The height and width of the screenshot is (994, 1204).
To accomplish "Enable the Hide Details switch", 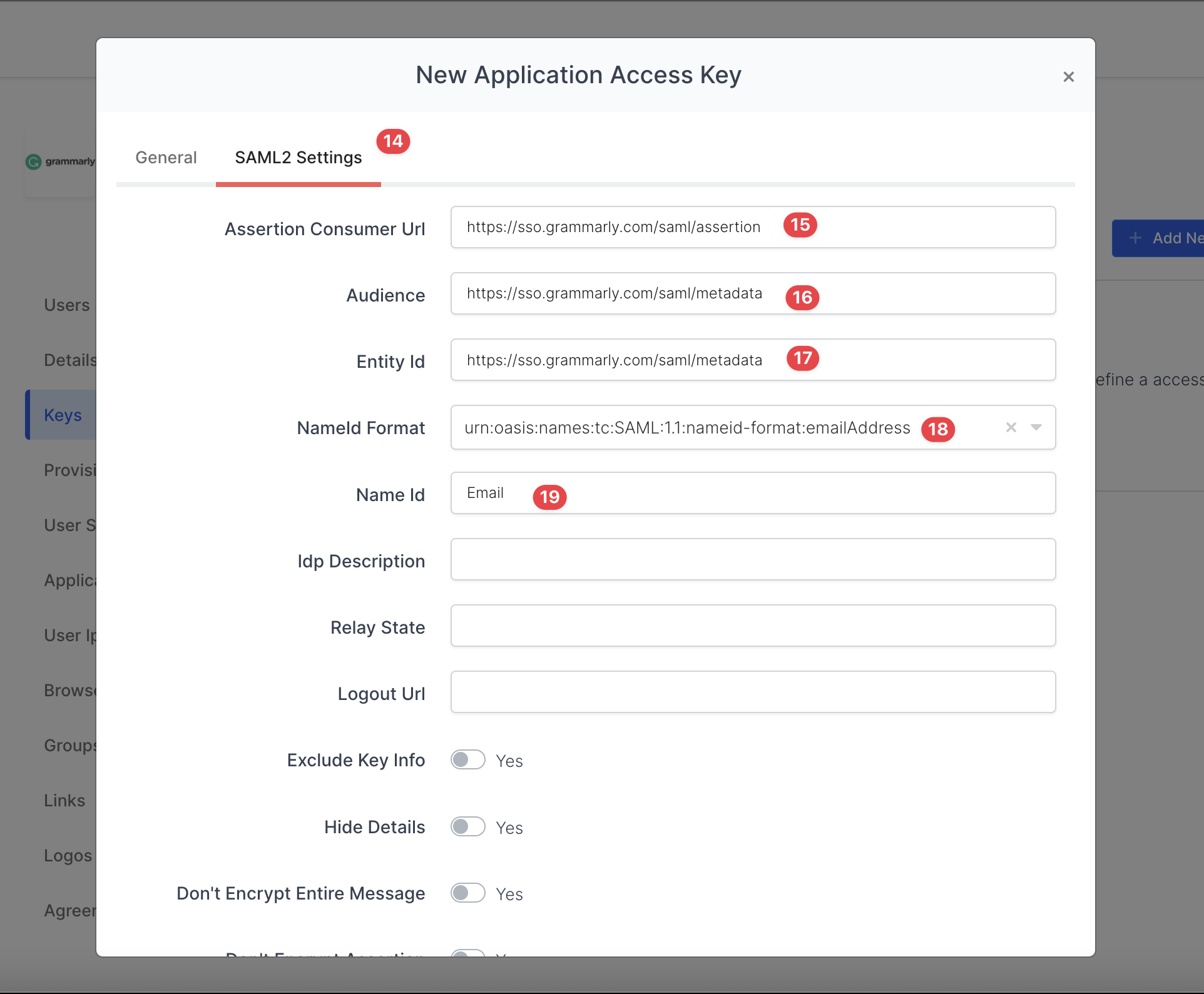I will (x=468, y=827).
